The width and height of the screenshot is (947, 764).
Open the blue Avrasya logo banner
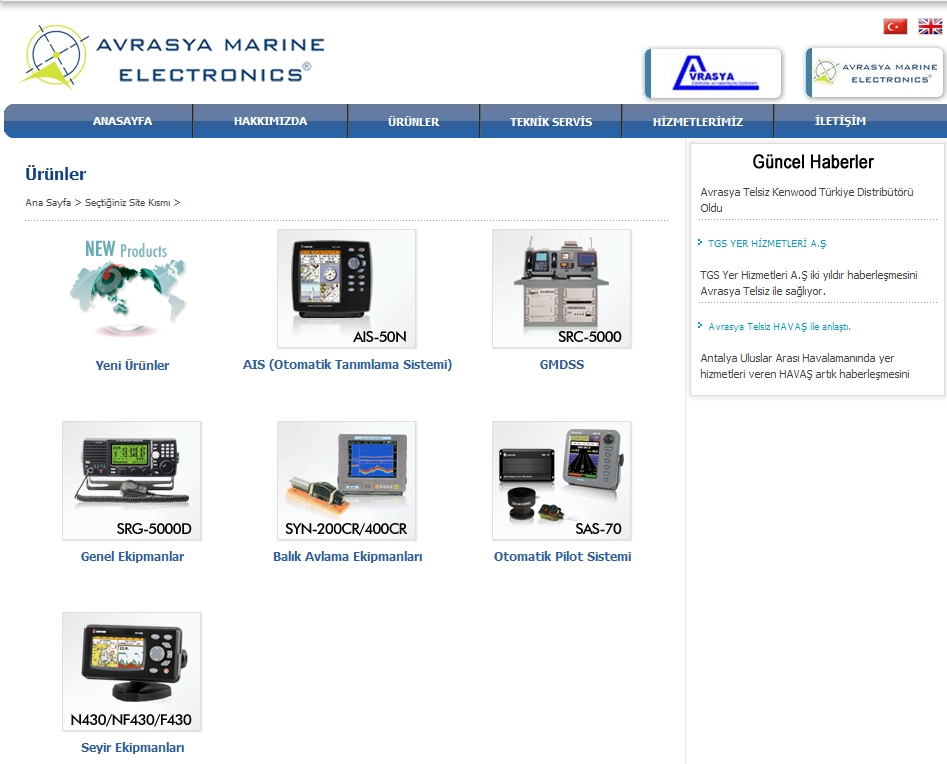713,73
